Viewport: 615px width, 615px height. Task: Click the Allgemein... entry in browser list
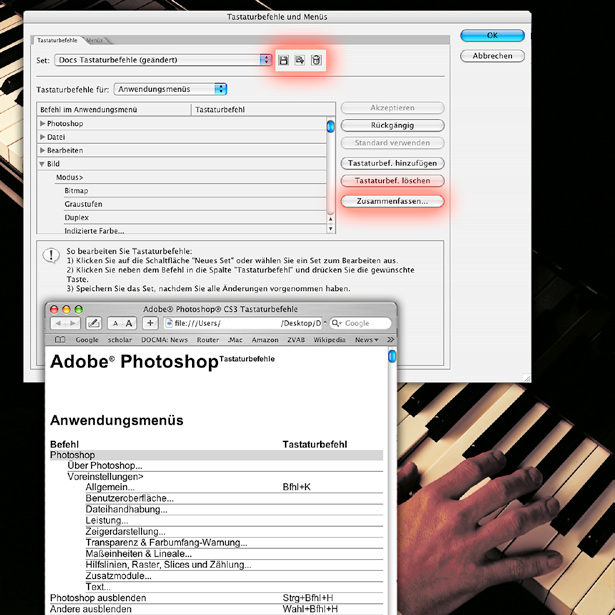coord(110,487)
